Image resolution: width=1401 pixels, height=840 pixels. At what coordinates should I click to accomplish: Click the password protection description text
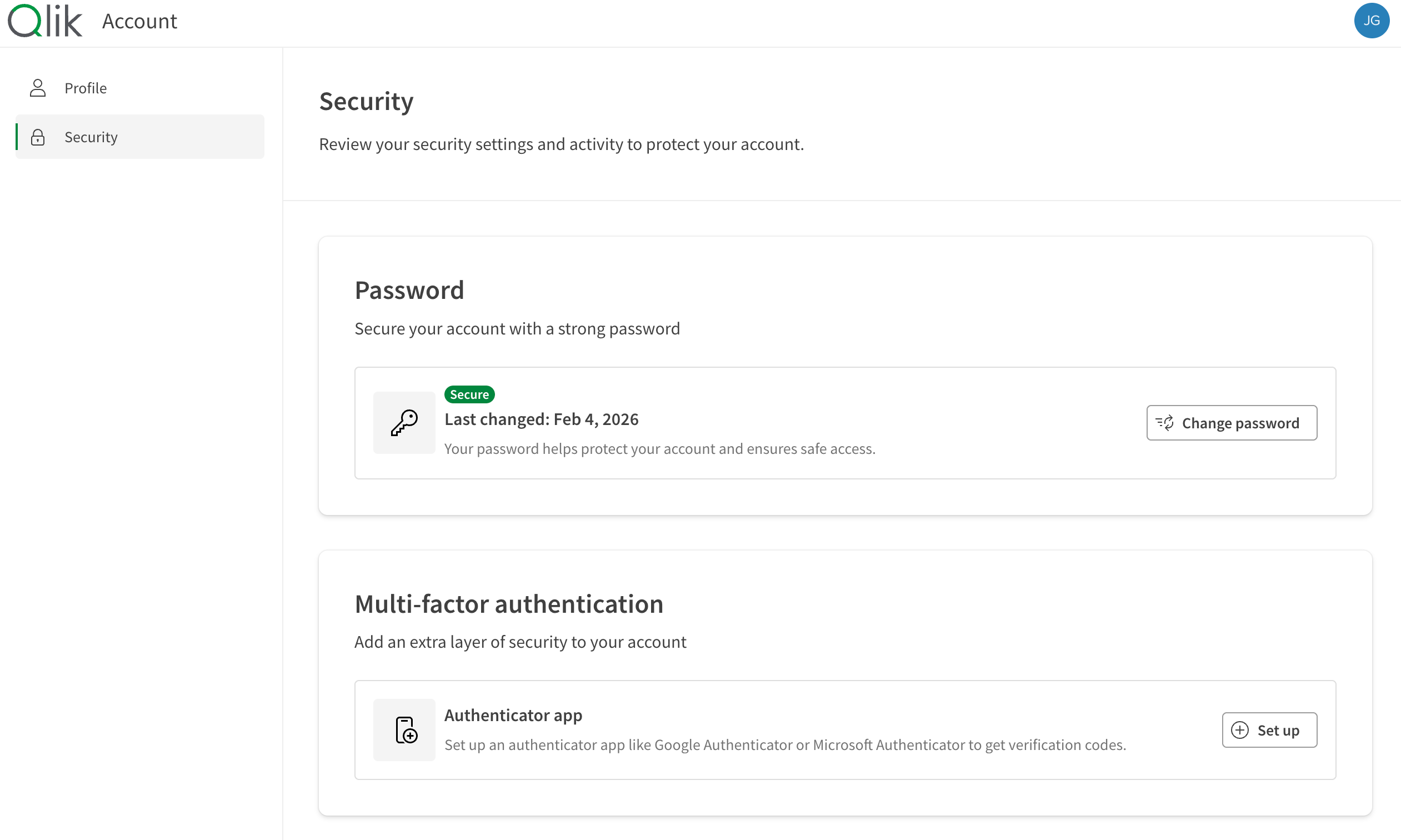(659, 448)
